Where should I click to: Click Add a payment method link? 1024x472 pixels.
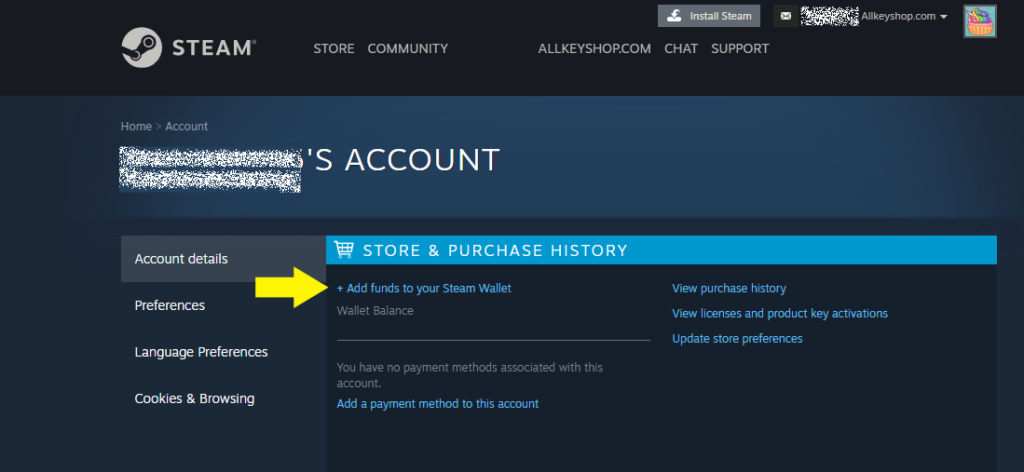coord(437,404)
